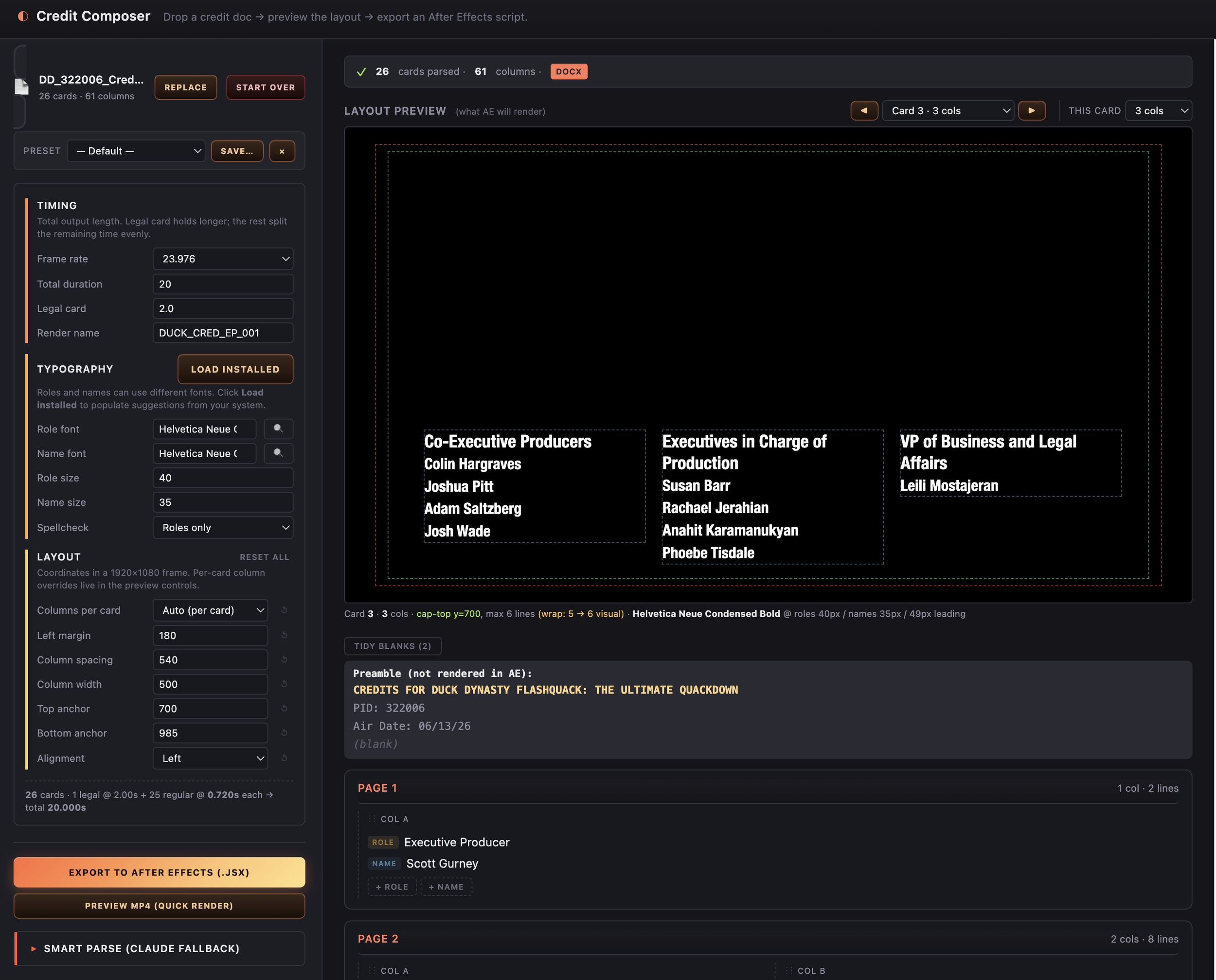The height and width of the screenshot is (980, 1216).
Task: Reset Left margin value
Action: pyautogui.click(x=285, y=635)
